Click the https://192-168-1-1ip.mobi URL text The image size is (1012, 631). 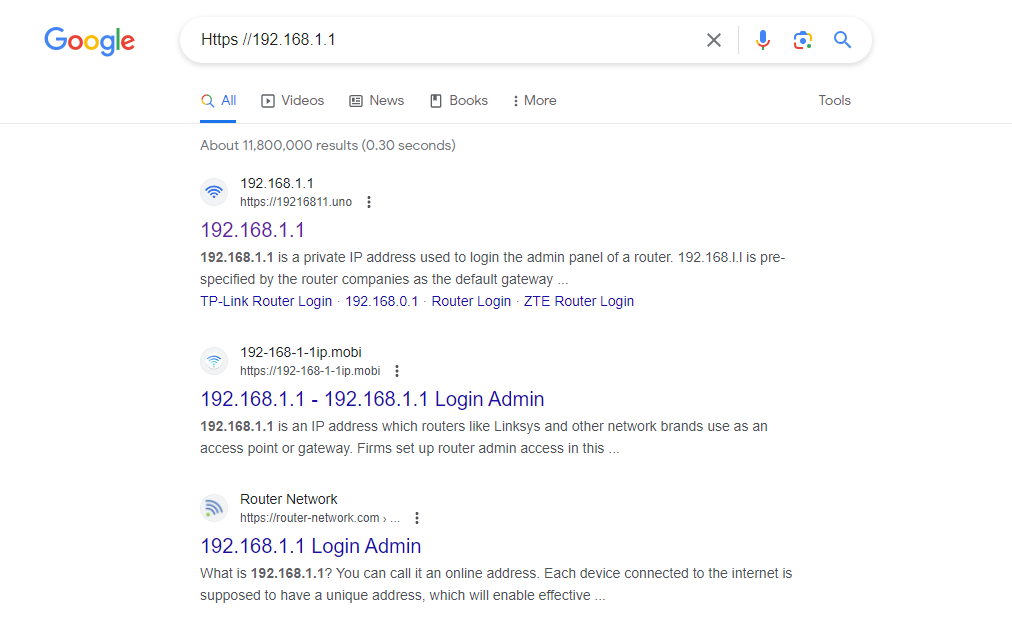pos(310,371)
